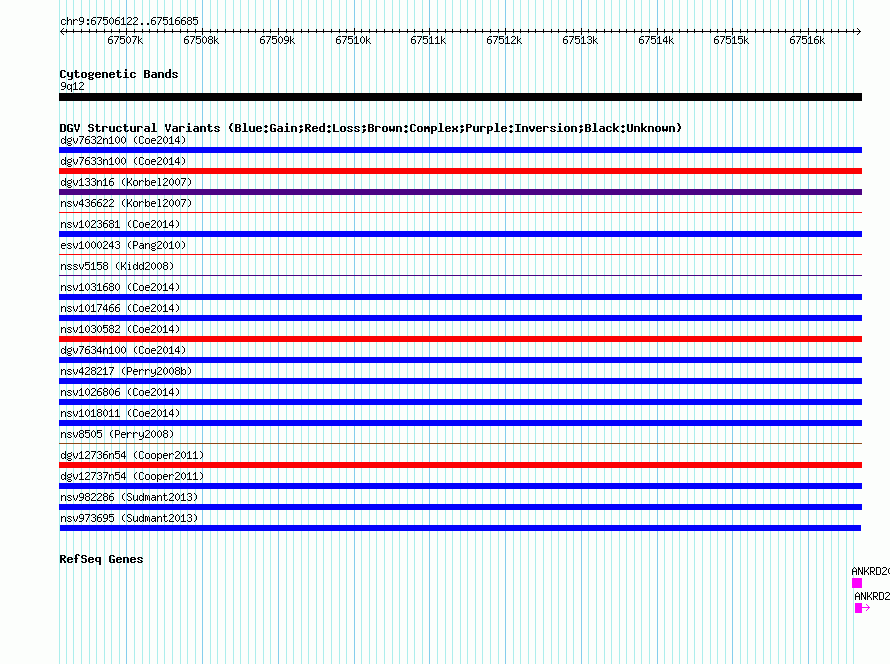Click nsv1031680 (Coe2014) label
This screenshot has height=664, width=890.
click(120, 287)
